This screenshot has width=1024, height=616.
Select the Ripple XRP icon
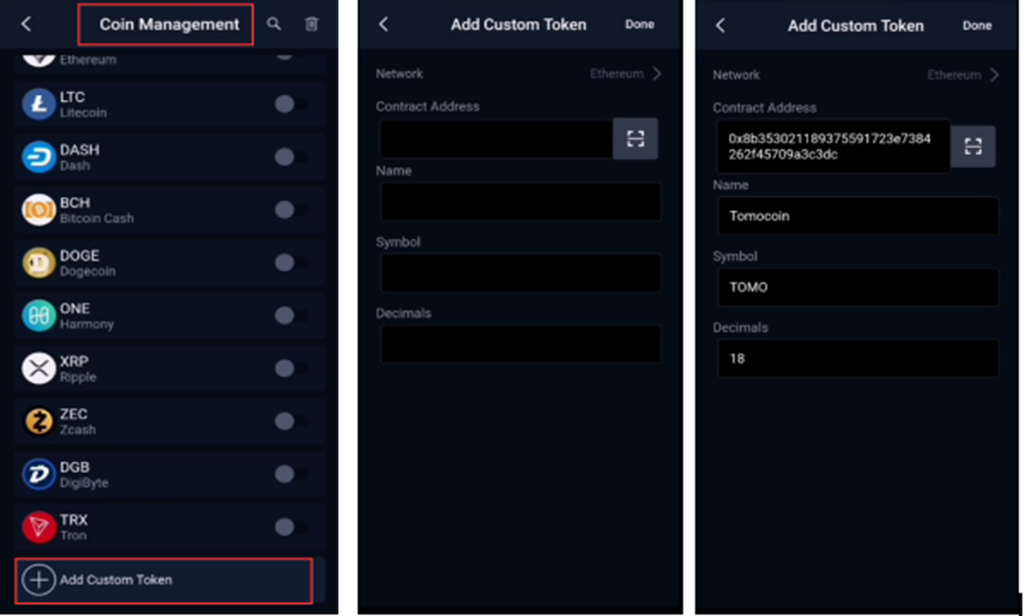[39, 368]
